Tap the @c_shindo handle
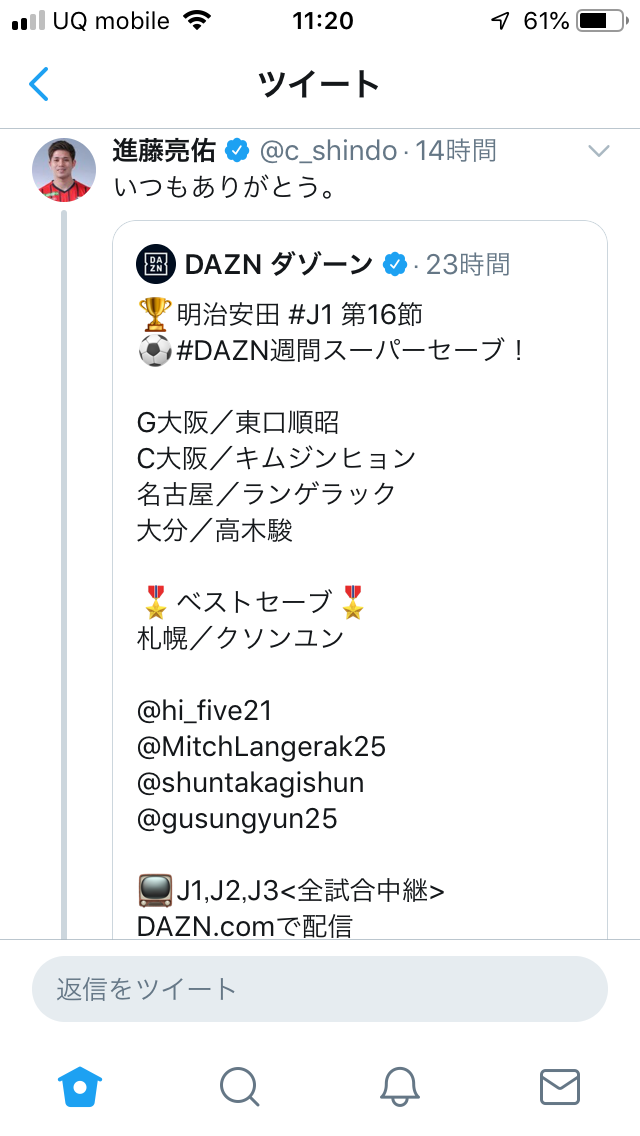The width and height of the screenshot is (640, 1136). [x=328, y=151]
